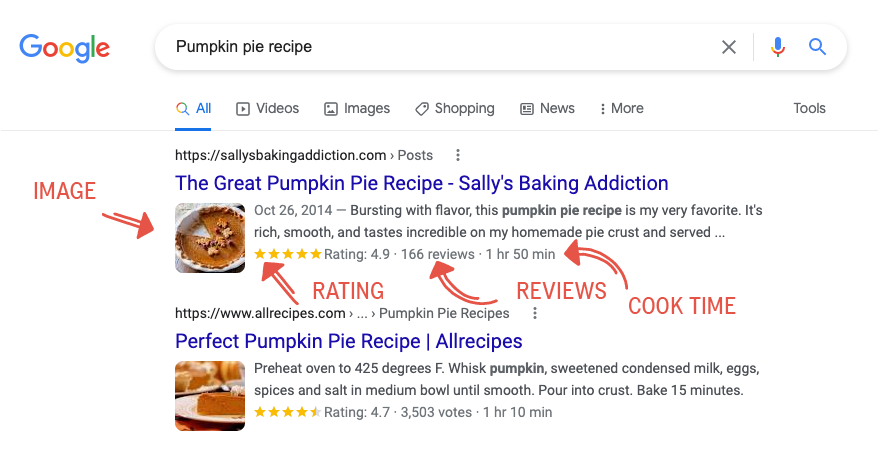Click the five-star rating of Sally's recipe
This screenshot has width=878, height=459.
[288, 254]
